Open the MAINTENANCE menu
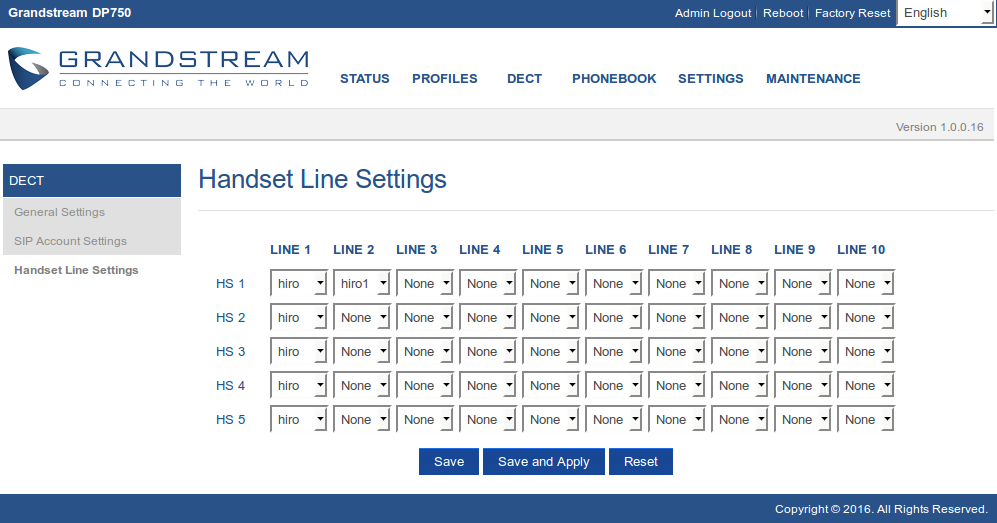997x523 pixels. (x=813, y=79)
